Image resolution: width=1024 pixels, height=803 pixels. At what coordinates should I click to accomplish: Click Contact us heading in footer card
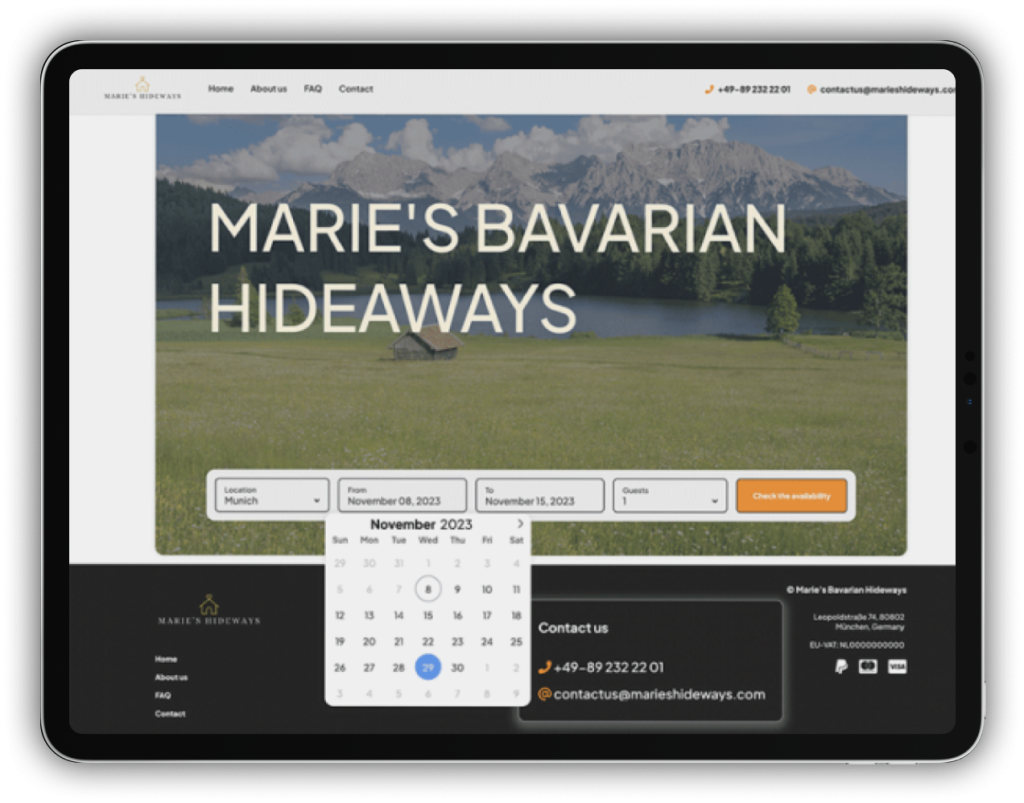click(x=573, y=628)
